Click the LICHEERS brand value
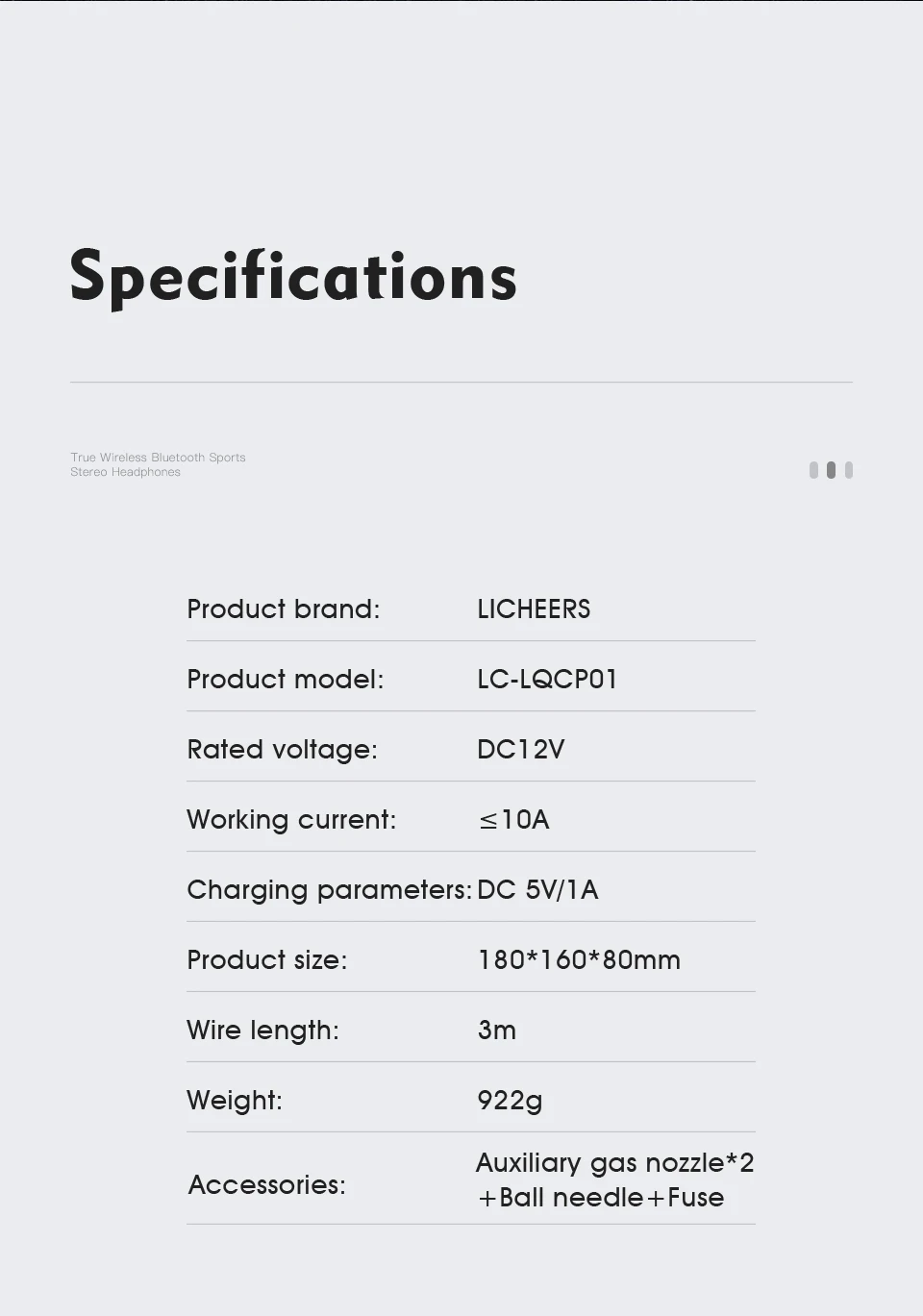Viewport: 923px width, 1316px height. [534, 608]
